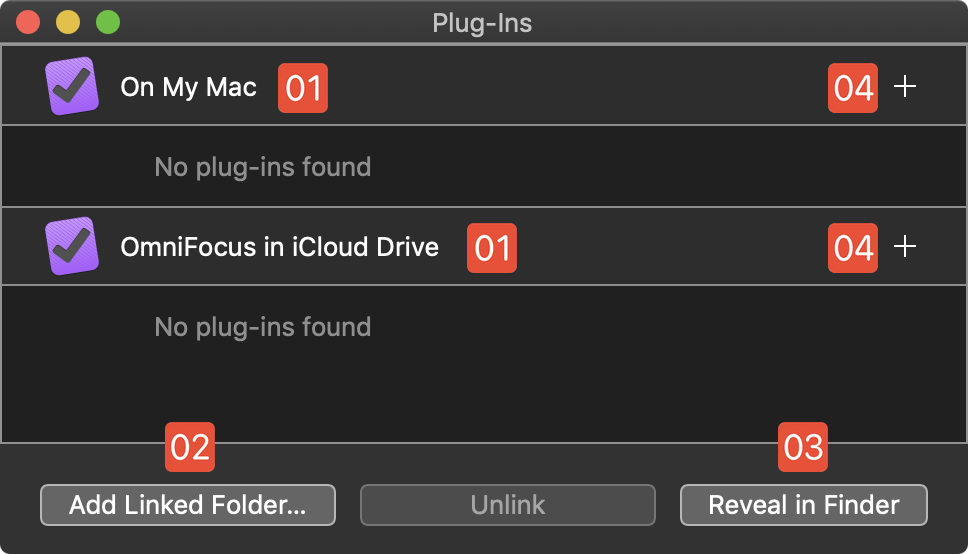Click the 01 badge next to On My Mac
This screenshot has width=968, height=554.
tap(303, 88)
